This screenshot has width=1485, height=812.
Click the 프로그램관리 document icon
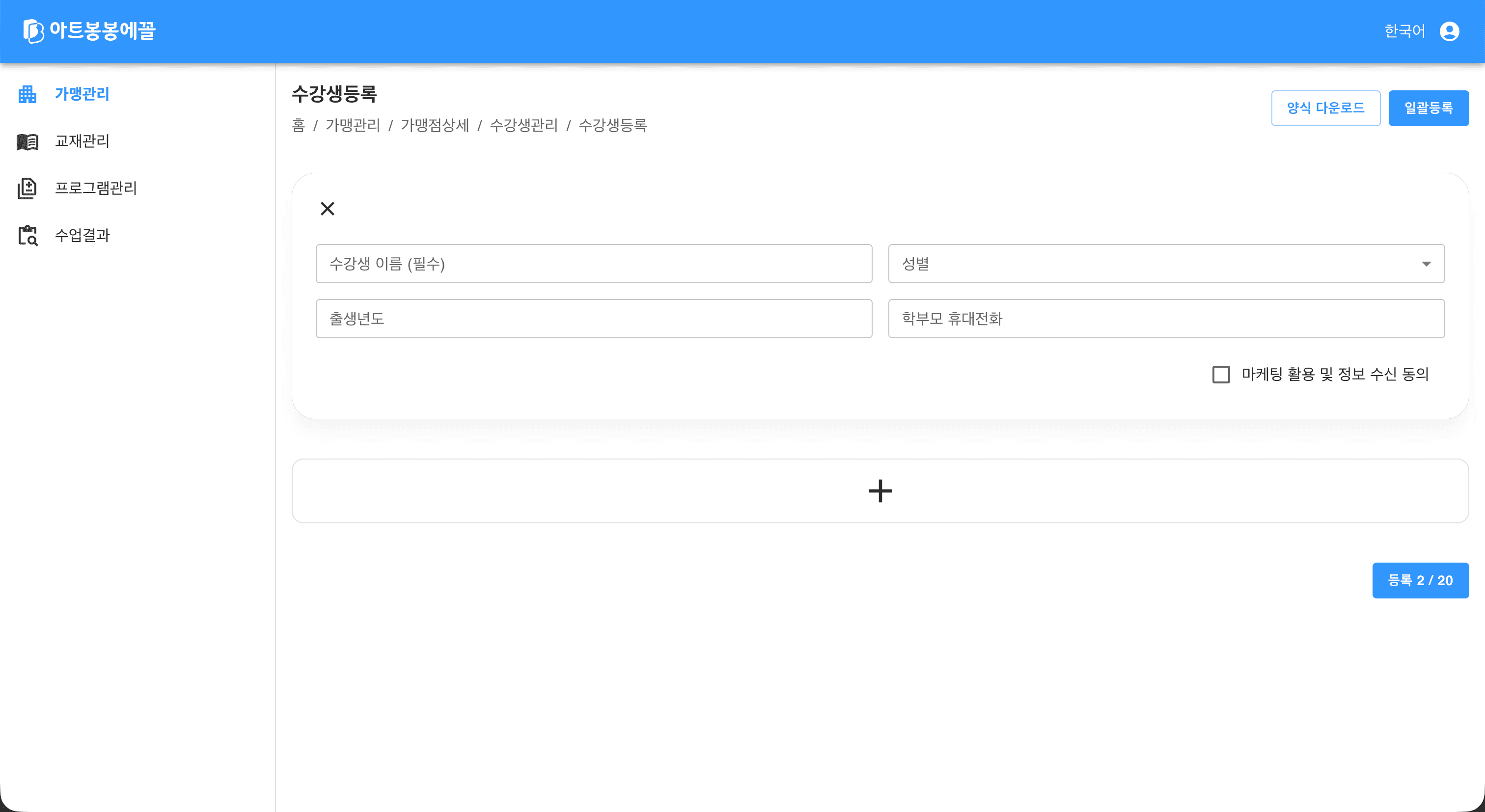pyautogui.click(x=27, y=189)
